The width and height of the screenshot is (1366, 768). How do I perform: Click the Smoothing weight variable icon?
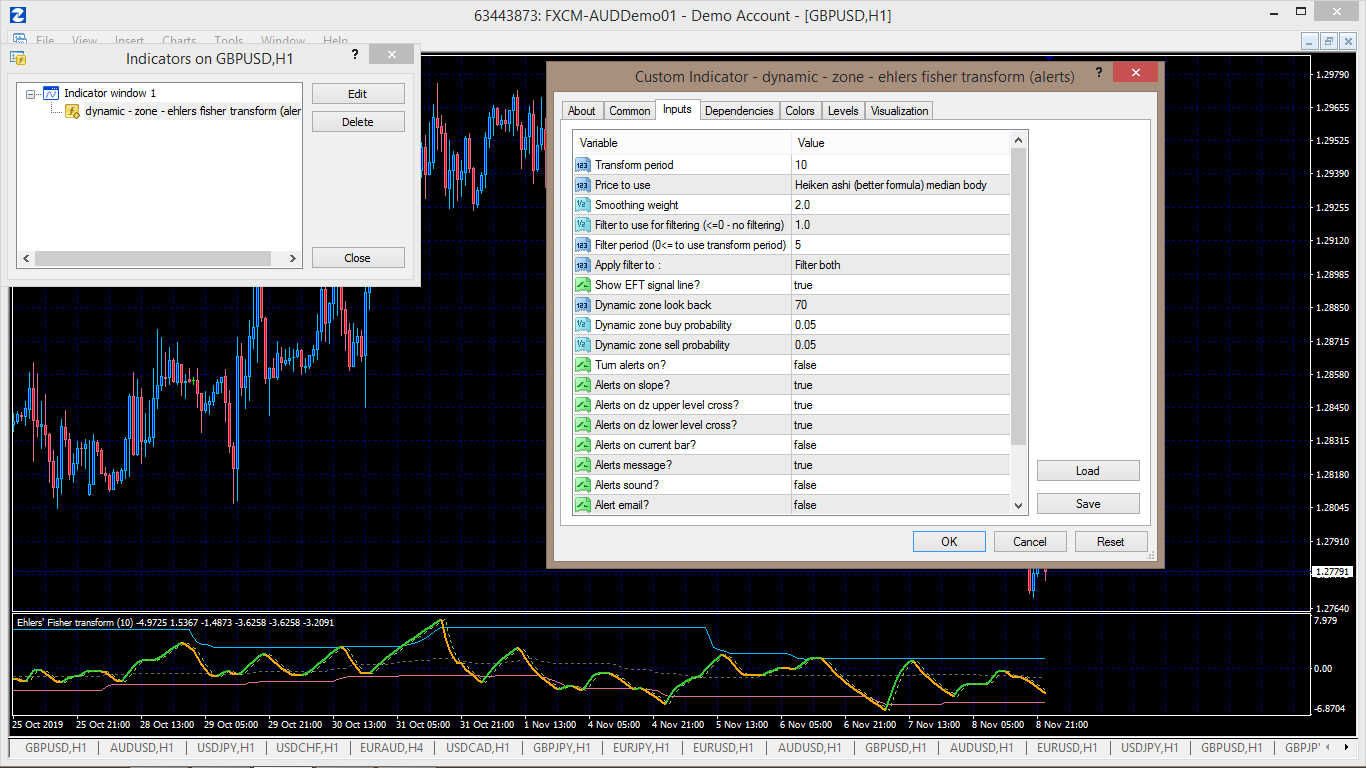point(583,205)
